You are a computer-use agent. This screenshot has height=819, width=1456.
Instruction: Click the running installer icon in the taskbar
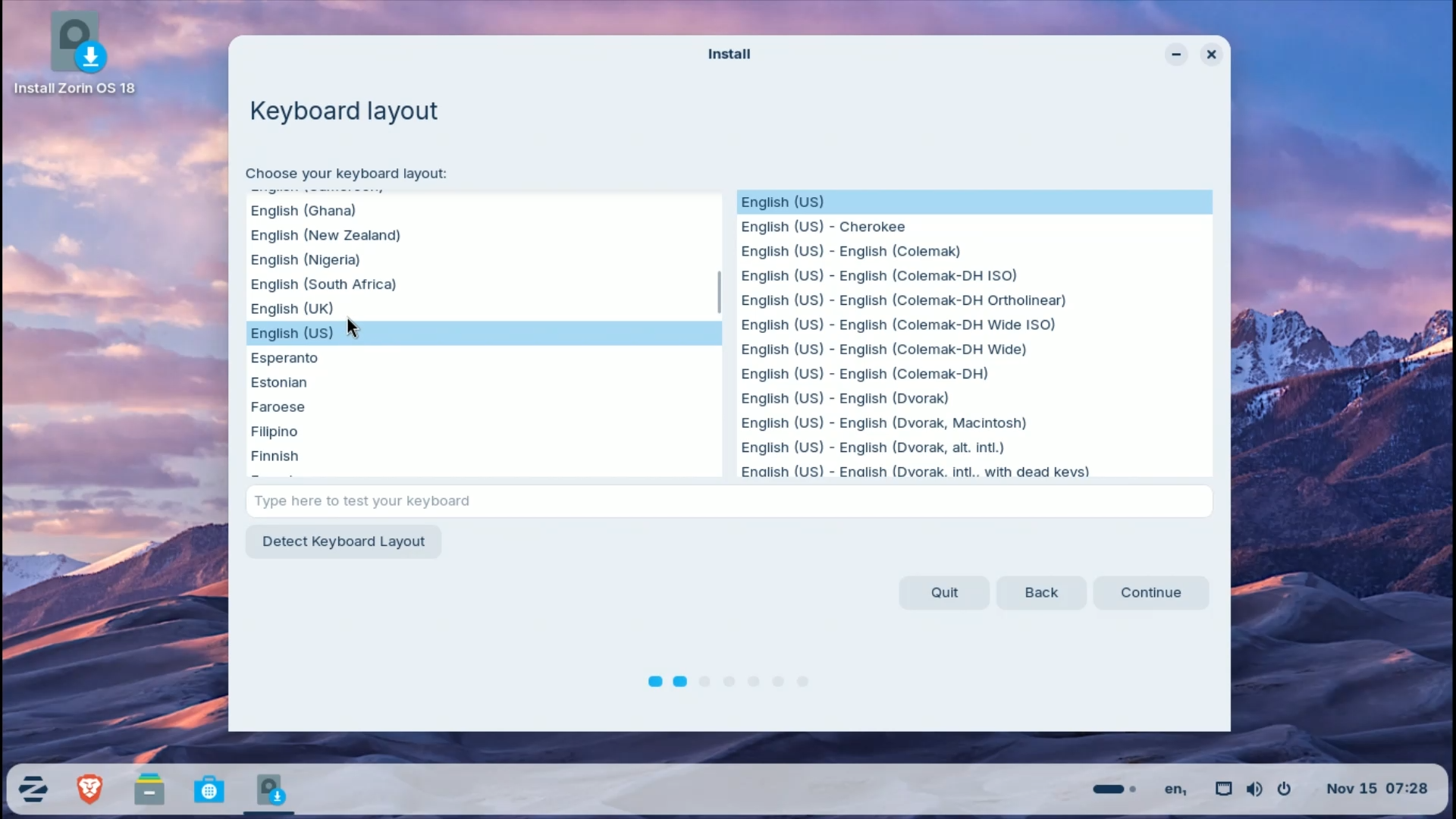point(269,792)
